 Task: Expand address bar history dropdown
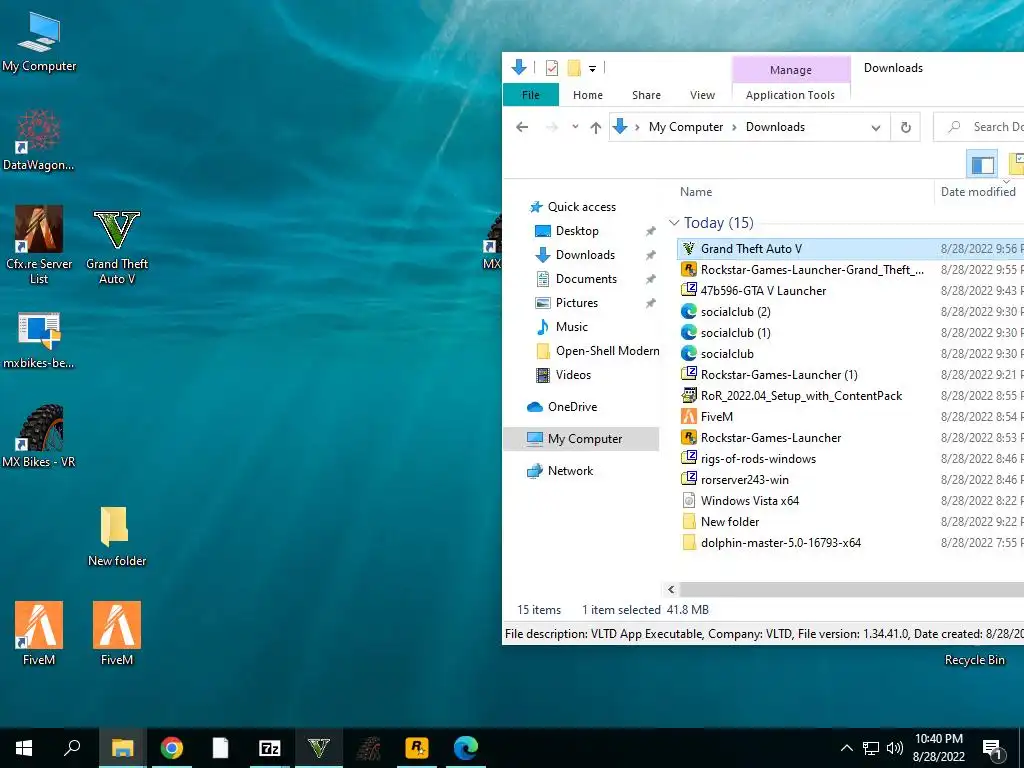click(876, 128)
